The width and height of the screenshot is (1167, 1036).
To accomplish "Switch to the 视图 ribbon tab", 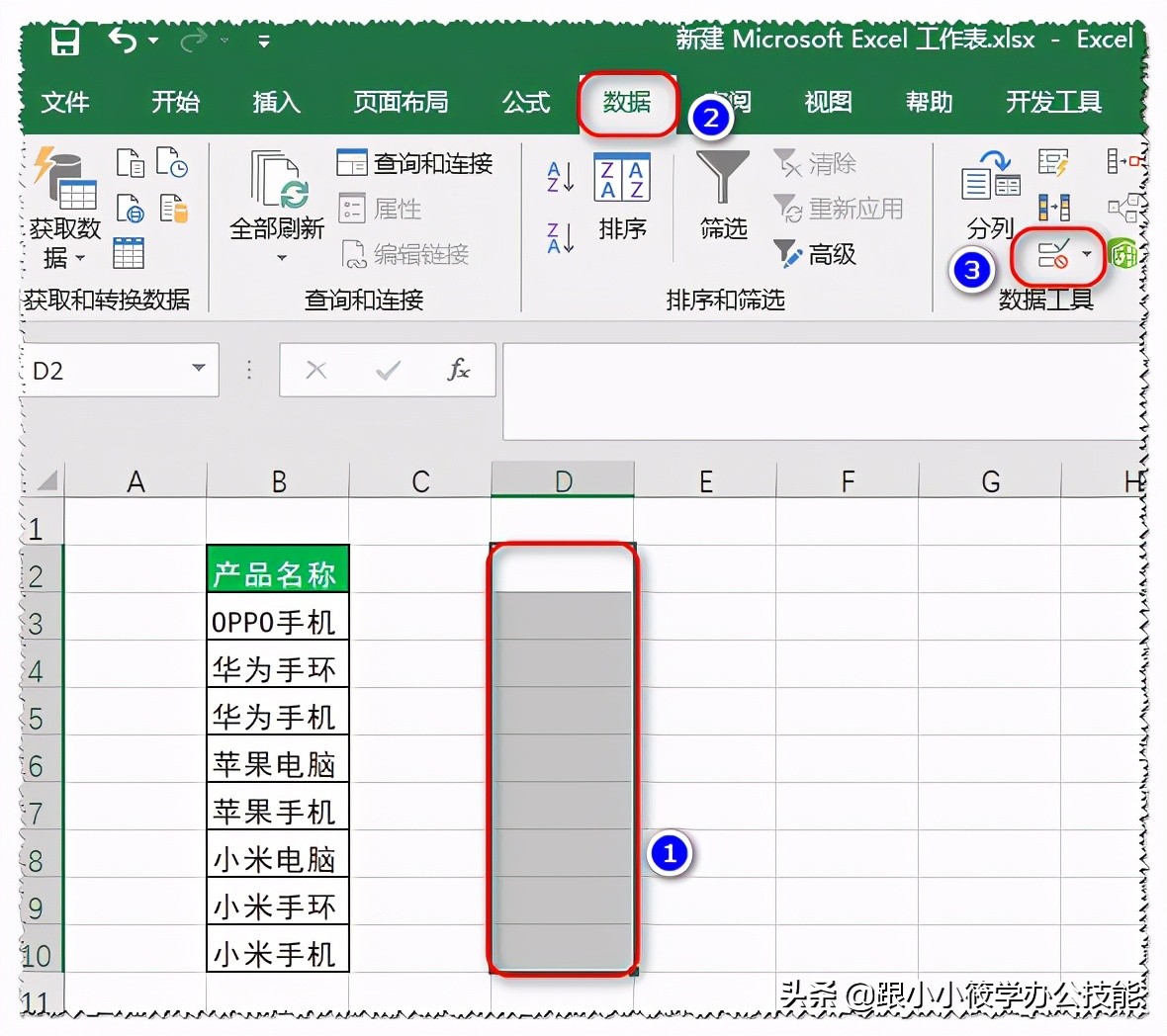I will coord(828,102).
